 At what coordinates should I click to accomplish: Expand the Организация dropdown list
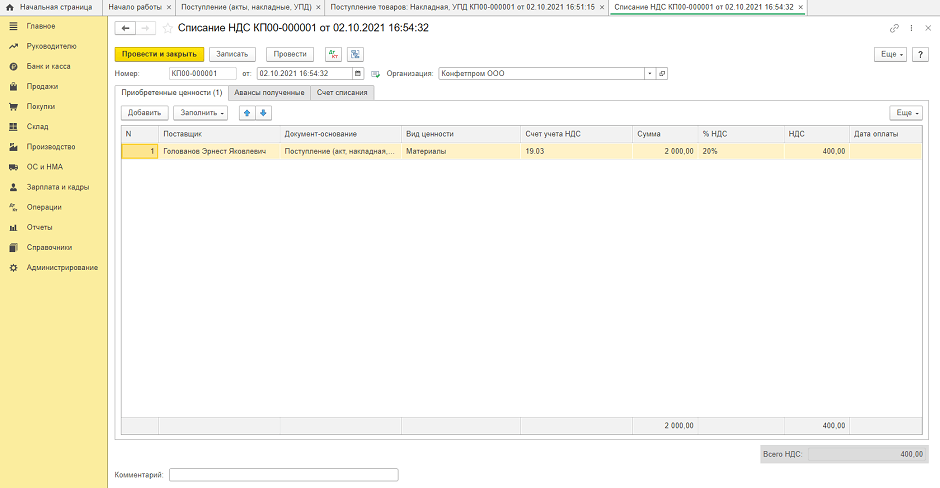(649, 73)
